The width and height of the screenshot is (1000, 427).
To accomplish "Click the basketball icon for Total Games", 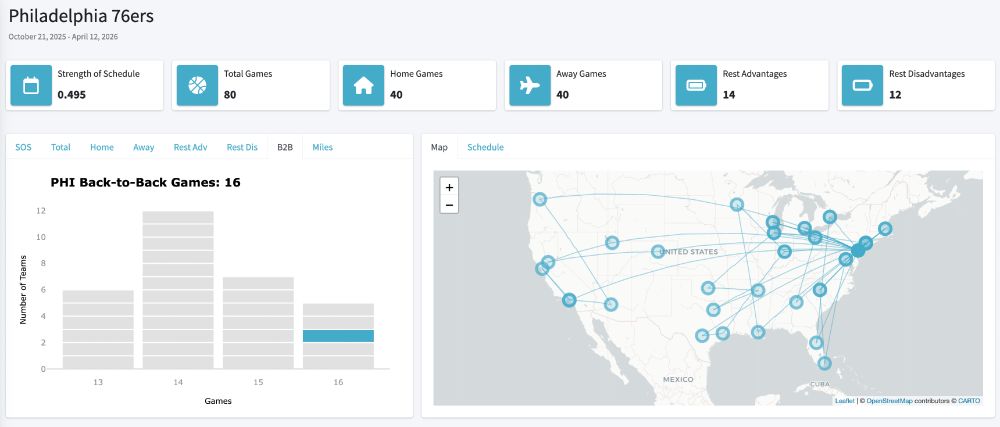I will [x=198, y=85].
